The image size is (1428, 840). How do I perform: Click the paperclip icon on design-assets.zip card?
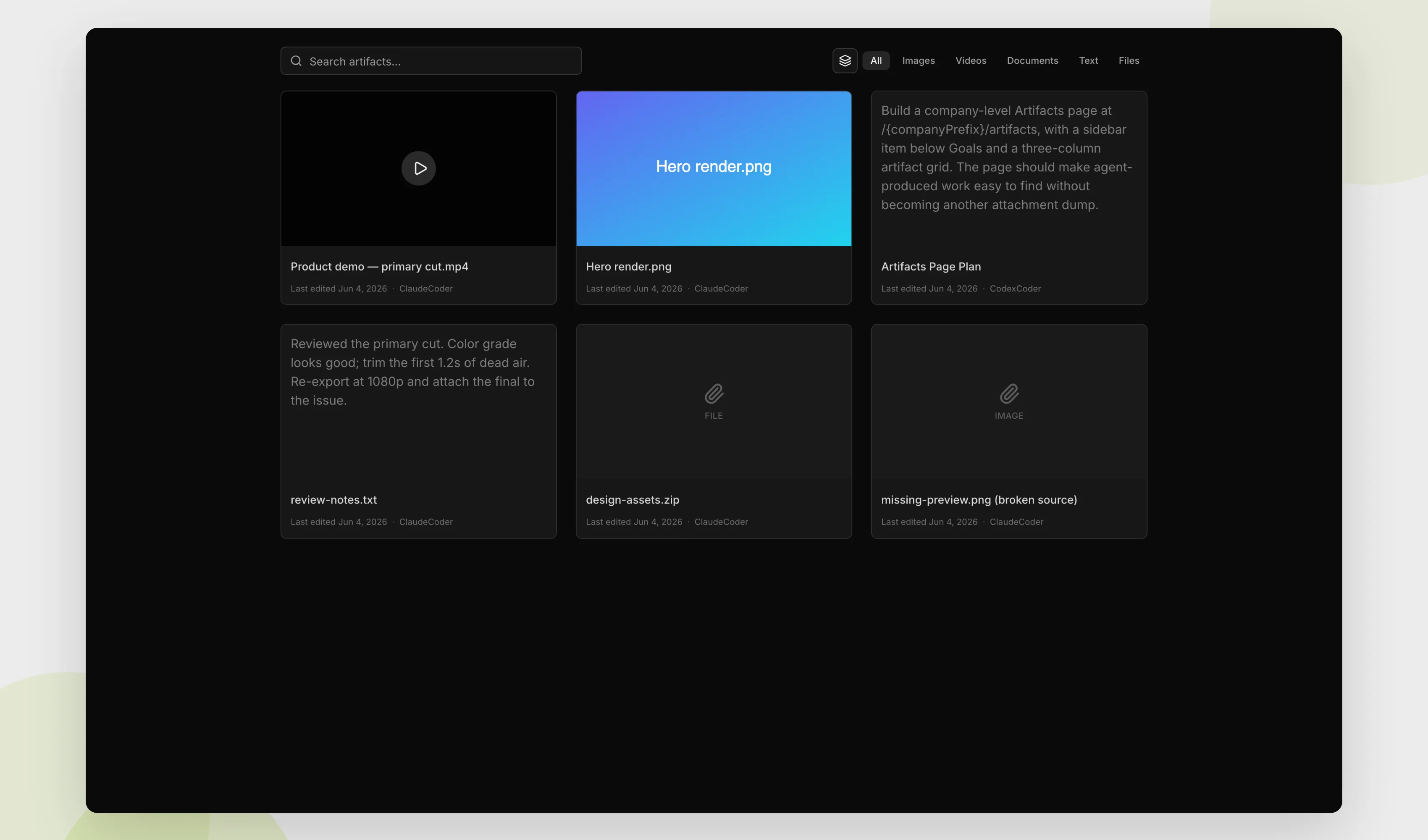(714, 394)
